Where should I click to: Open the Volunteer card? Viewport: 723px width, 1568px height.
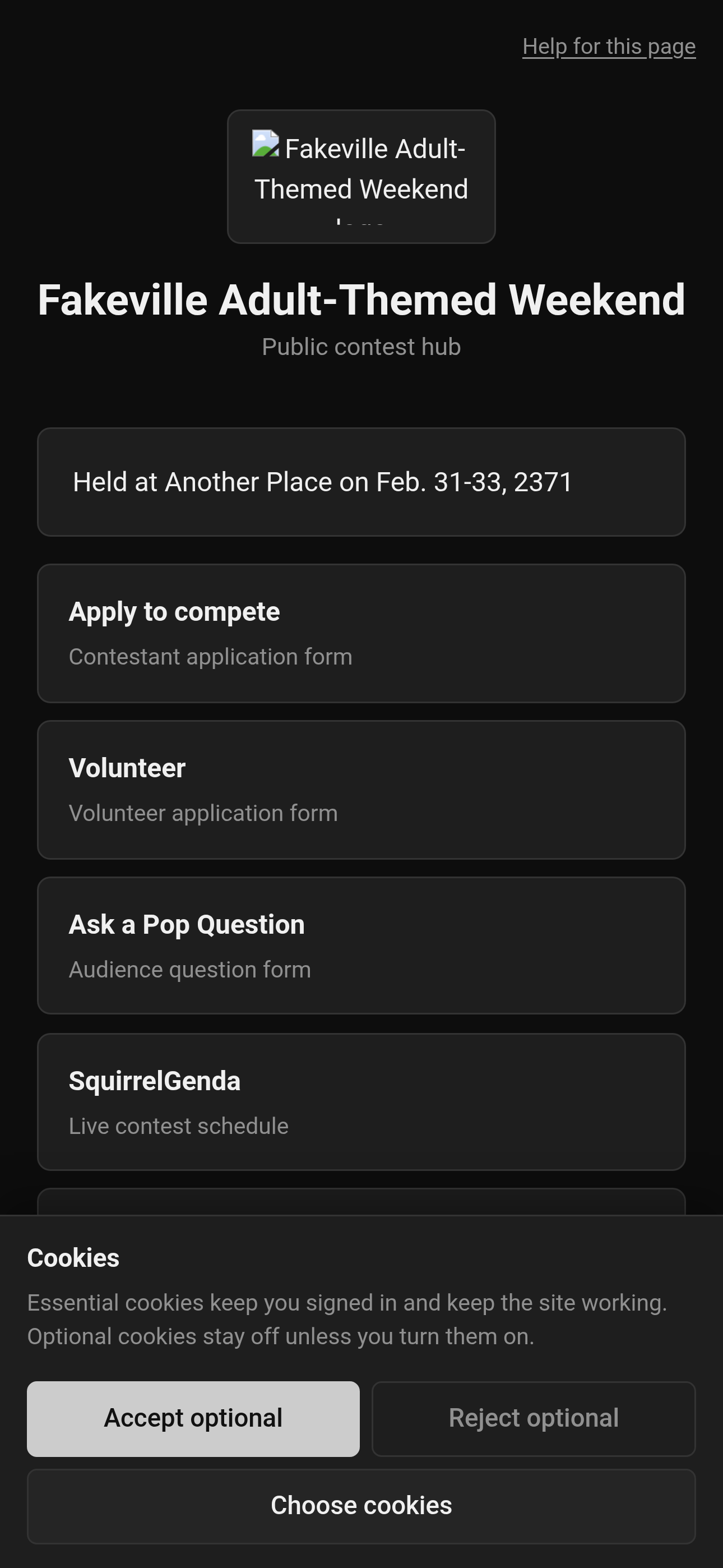361,790
